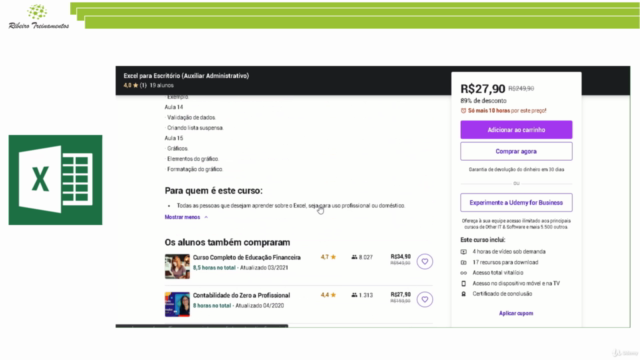Image resolution: width=640 pixels, height=360 pixels.
Task: Click the video icon next to 4 horas de vídeo
Action: (x=463, y=252)
